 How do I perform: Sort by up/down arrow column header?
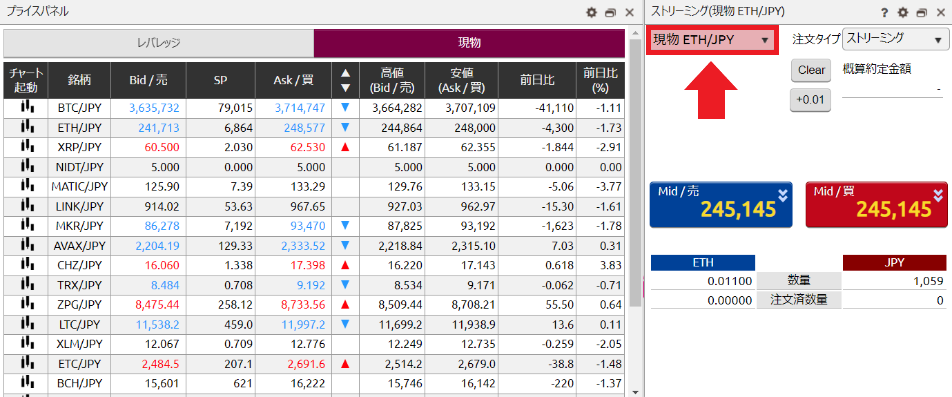[345, 81]
